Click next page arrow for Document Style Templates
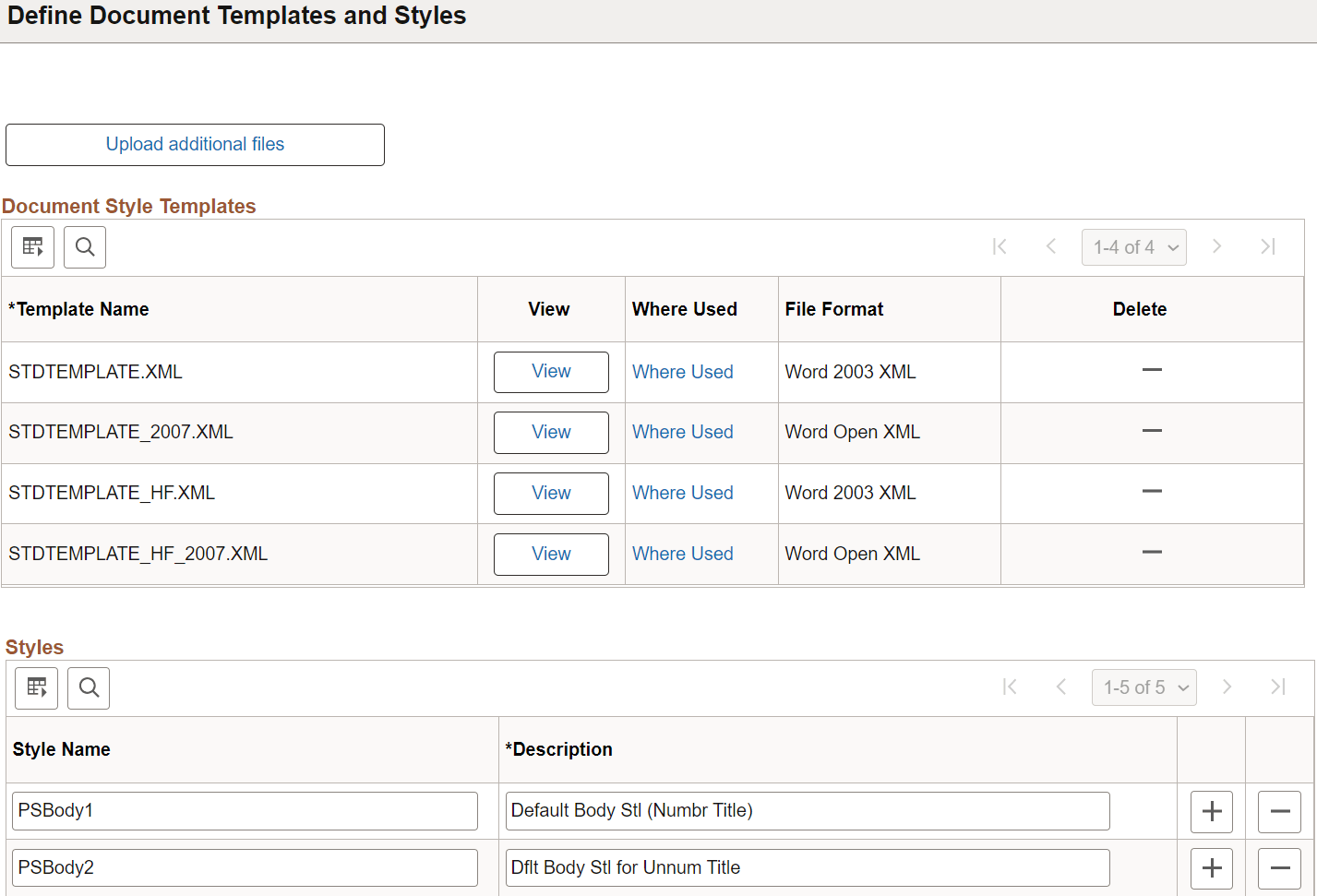 point(1216,246)
